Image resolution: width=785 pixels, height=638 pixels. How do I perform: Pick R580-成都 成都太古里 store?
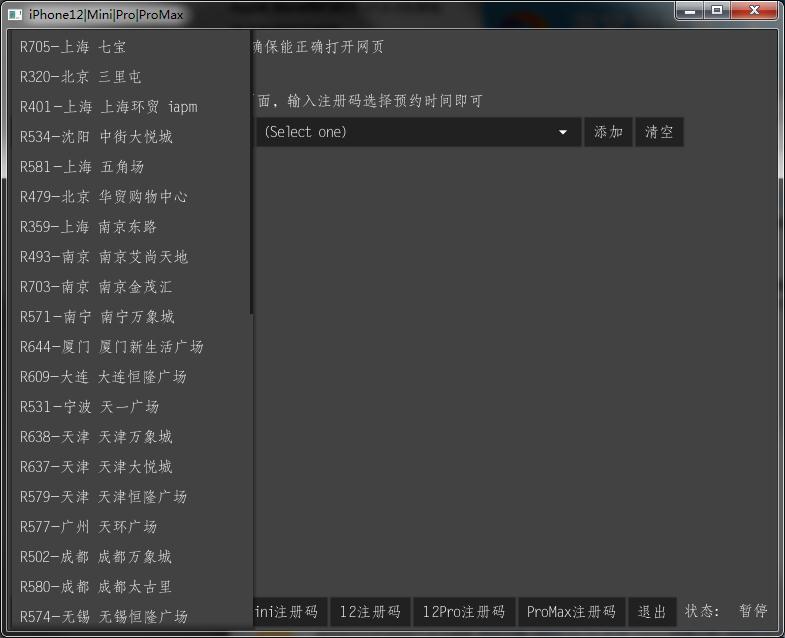tap(96, 587)
